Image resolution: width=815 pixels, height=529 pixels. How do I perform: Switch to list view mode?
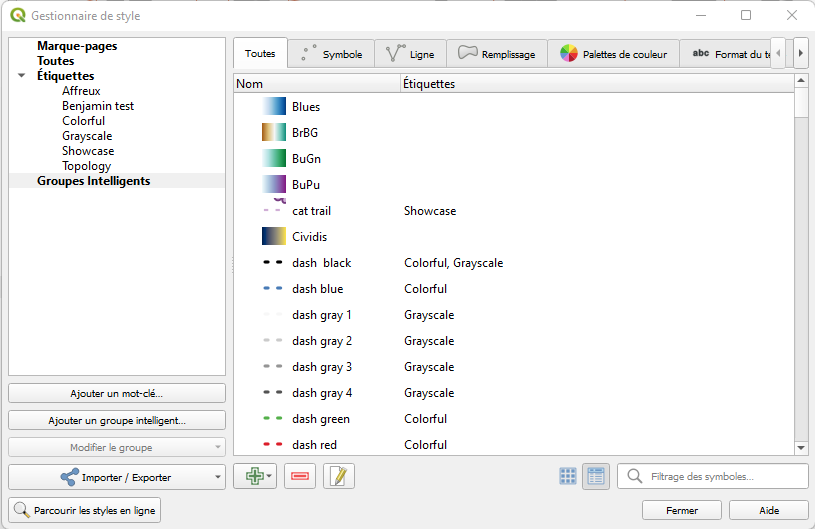[x=596, y=476]
